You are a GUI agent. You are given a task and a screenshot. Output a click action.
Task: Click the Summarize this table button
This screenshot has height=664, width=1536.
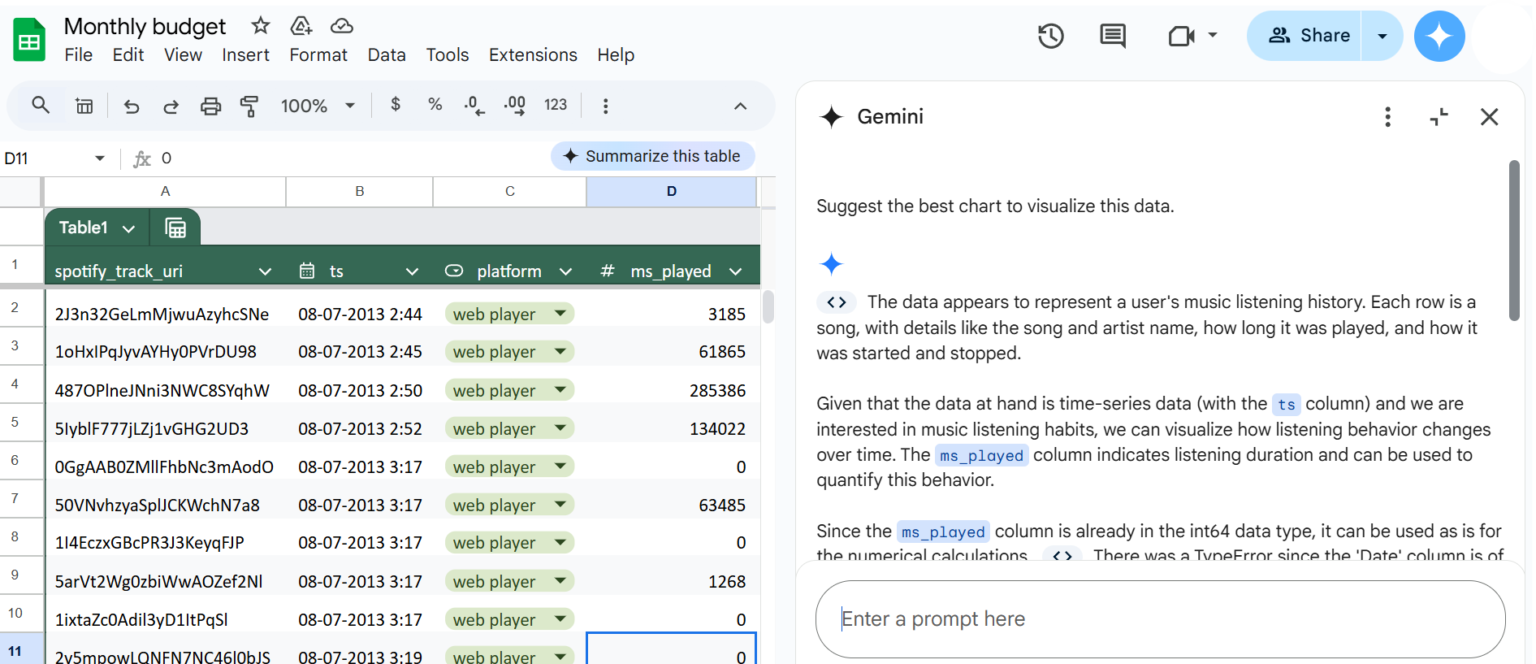tap(652, 156)
